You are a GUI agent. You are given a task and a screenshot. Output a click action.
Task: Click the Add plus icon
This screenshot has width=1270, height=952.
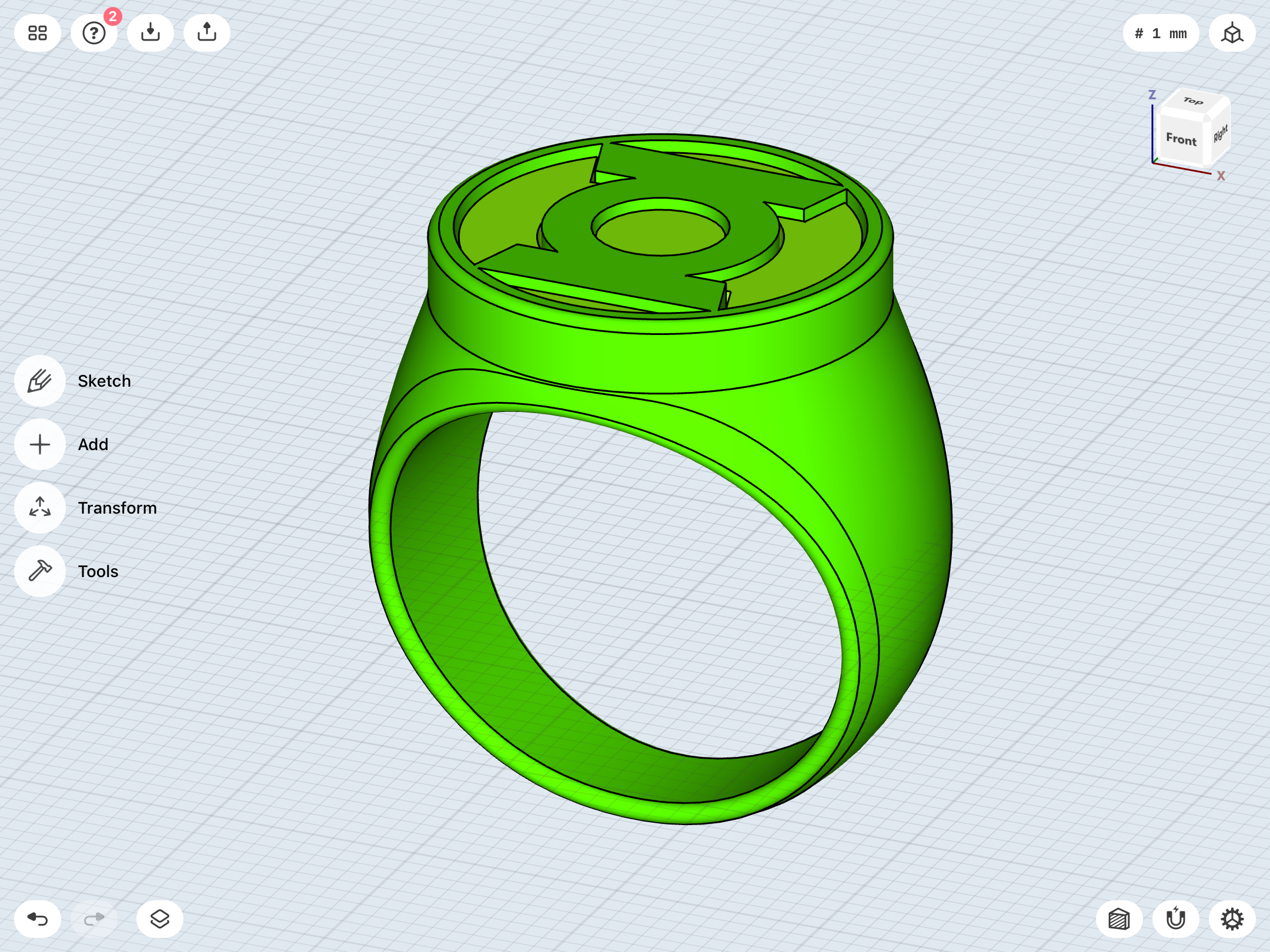point(40,444)
